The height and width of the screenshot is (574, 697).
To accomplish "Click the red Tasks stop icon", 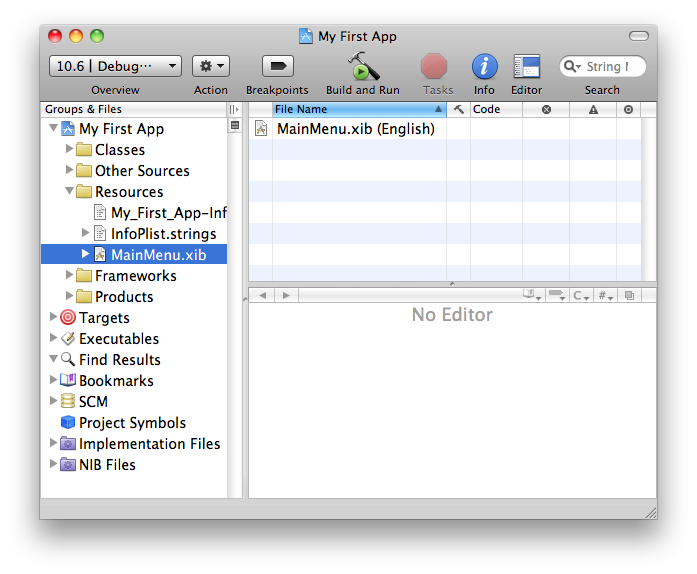I will [x=434, y=67].
